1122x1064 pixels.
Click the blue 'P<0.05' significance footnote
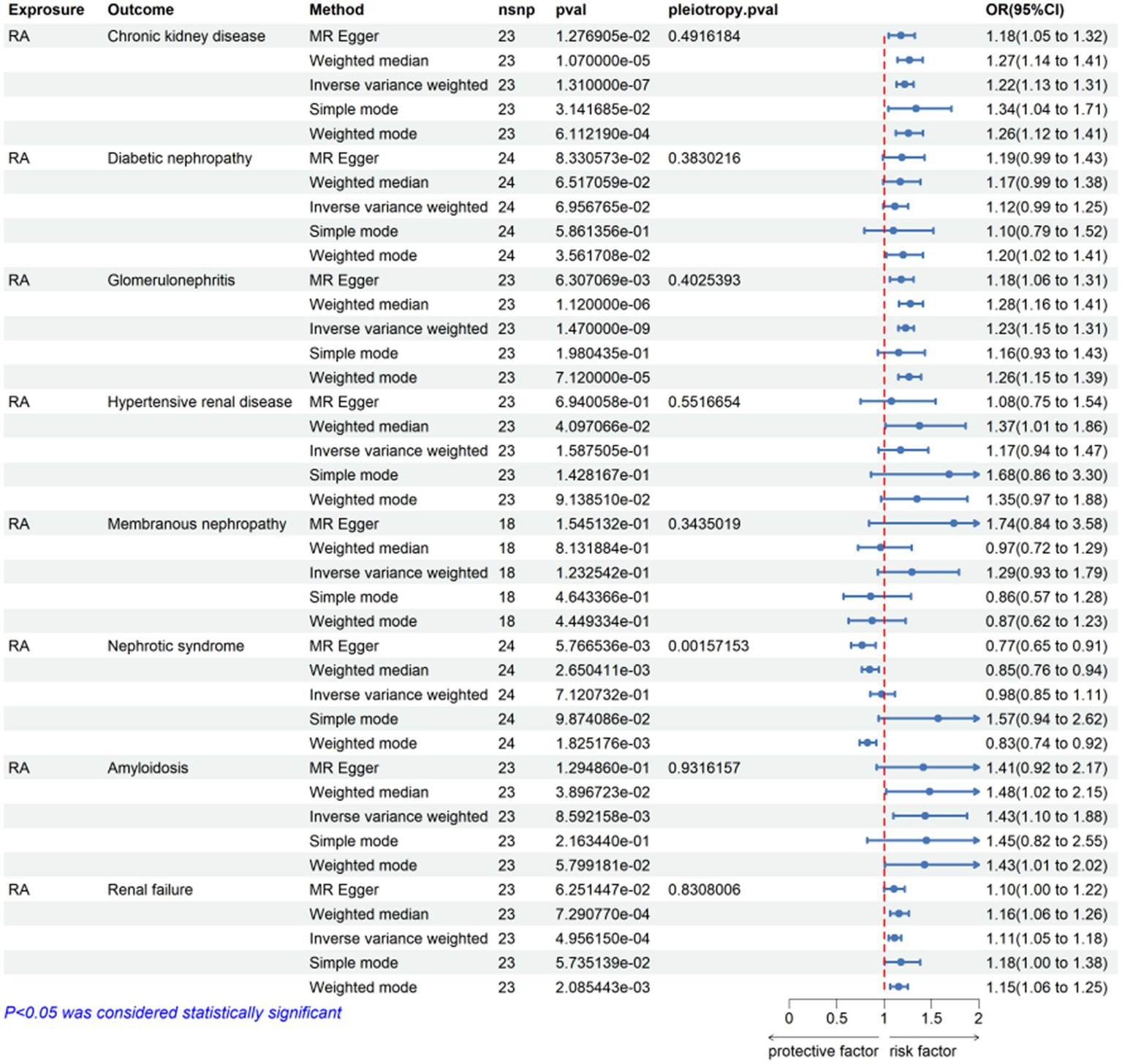(x=173, y=1013)
